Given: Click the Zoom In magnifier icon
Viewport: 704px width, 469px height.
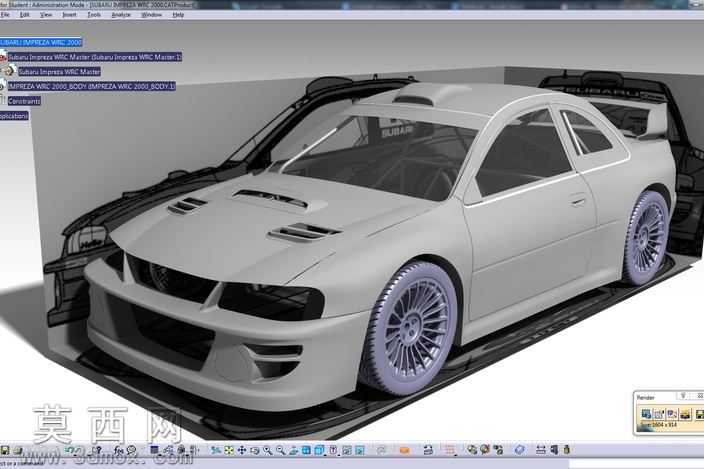Looking at the screenshot, I should [x=268, y=450].
